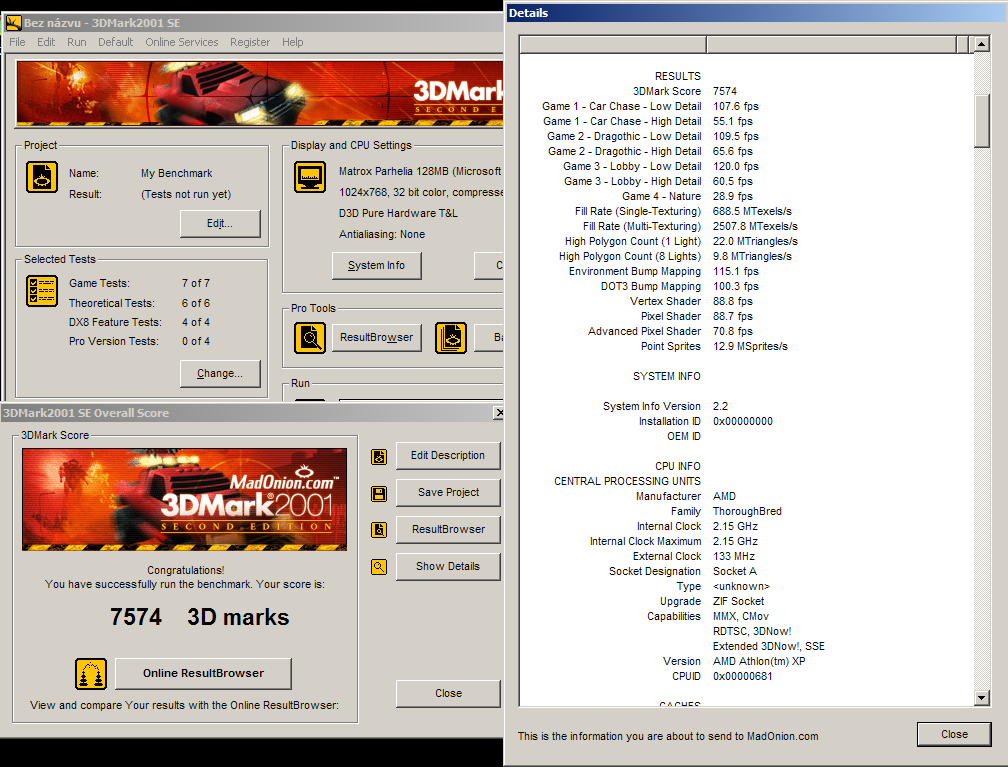1008x767 pixels.
Task: Click the Online ResultBrowser button
Action: tap(203, 673)
